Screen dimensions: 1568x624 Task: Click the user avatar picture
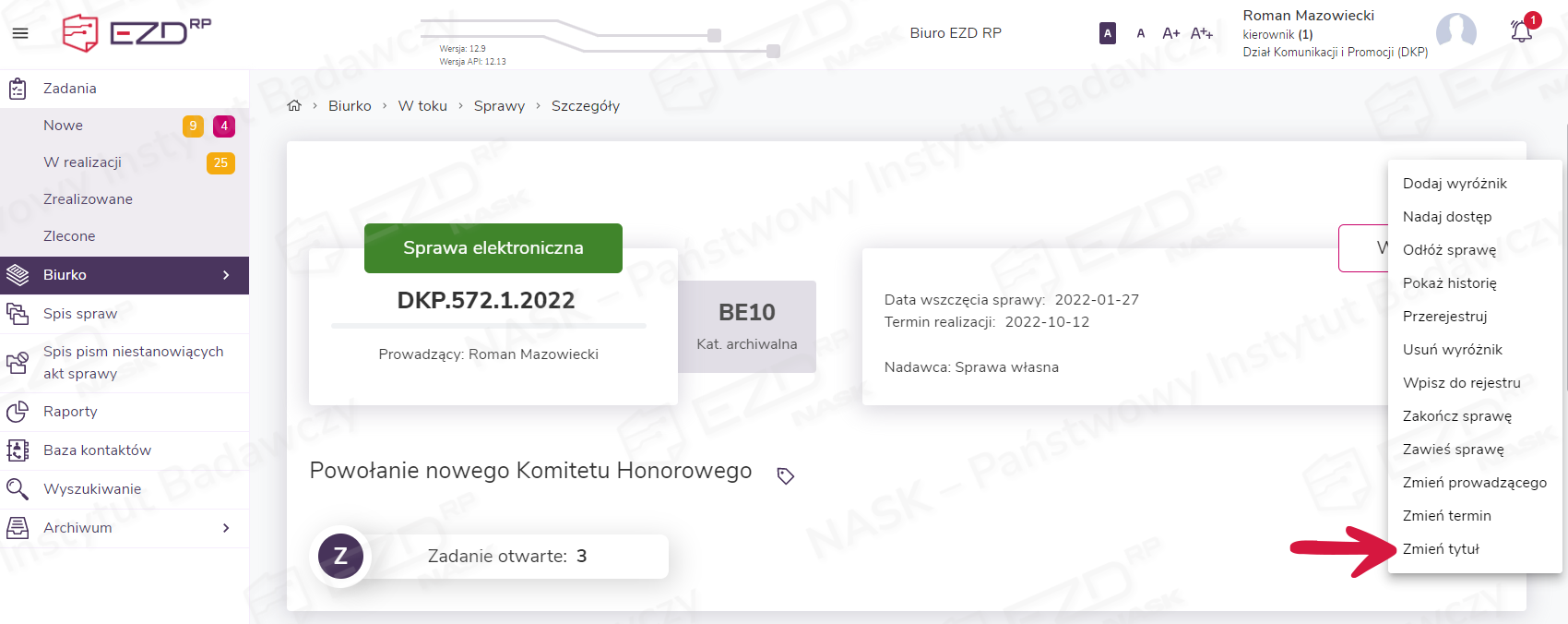click(1456, 32)
